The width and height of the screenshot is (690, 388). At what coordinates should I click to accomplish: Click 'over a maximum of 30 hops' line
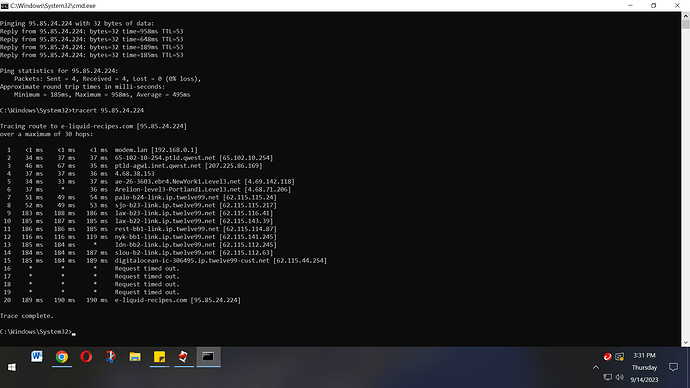click(47, 134)
